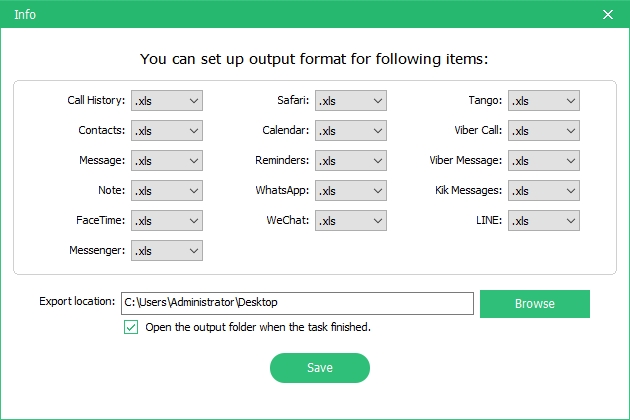This screenshot has width=630, height=420.
Task: Uncheck Open the output folder option
Action: pos(131,327)
